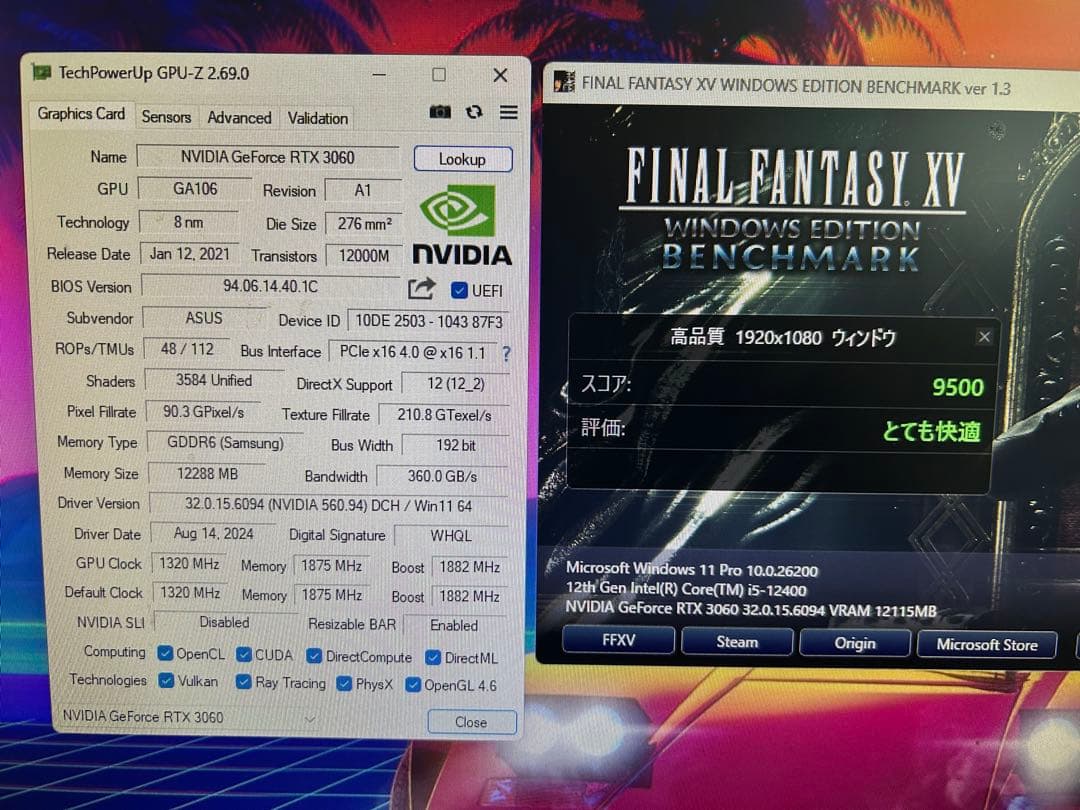Viewport: 1080px width, 810px height.
Task: Click the Die Size value 276 mm²
Action: pos(364,224)
